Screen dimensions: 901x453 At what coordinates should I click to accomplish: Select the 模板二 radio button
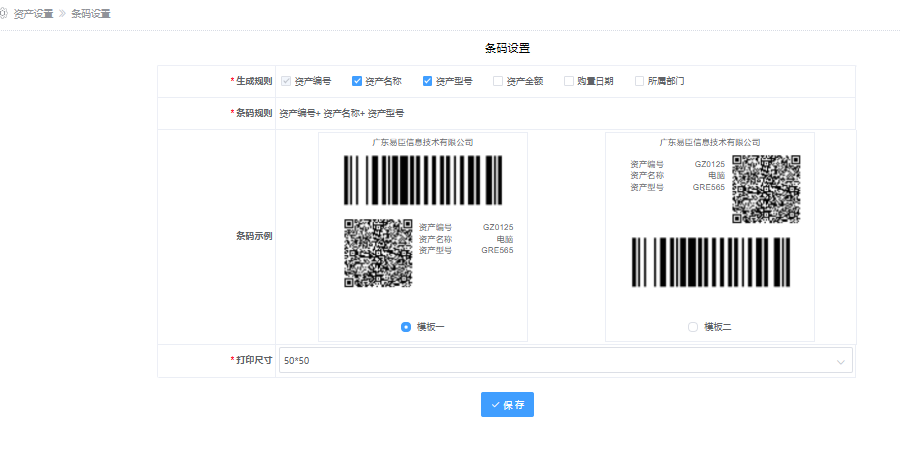(693, 327)
